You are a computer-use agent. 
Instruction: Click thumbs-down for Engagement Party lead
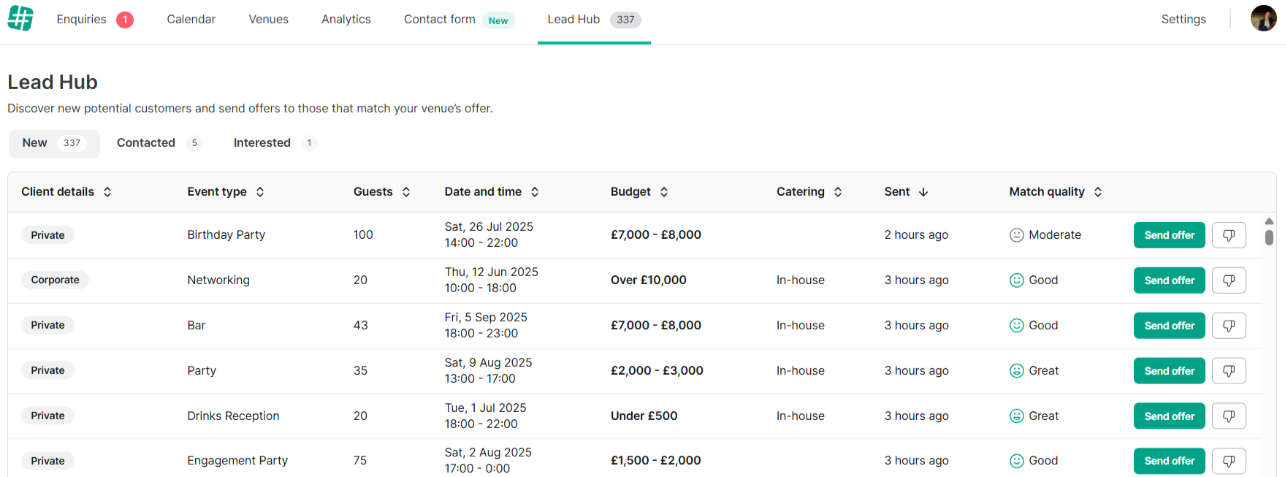click(1229, 461)
